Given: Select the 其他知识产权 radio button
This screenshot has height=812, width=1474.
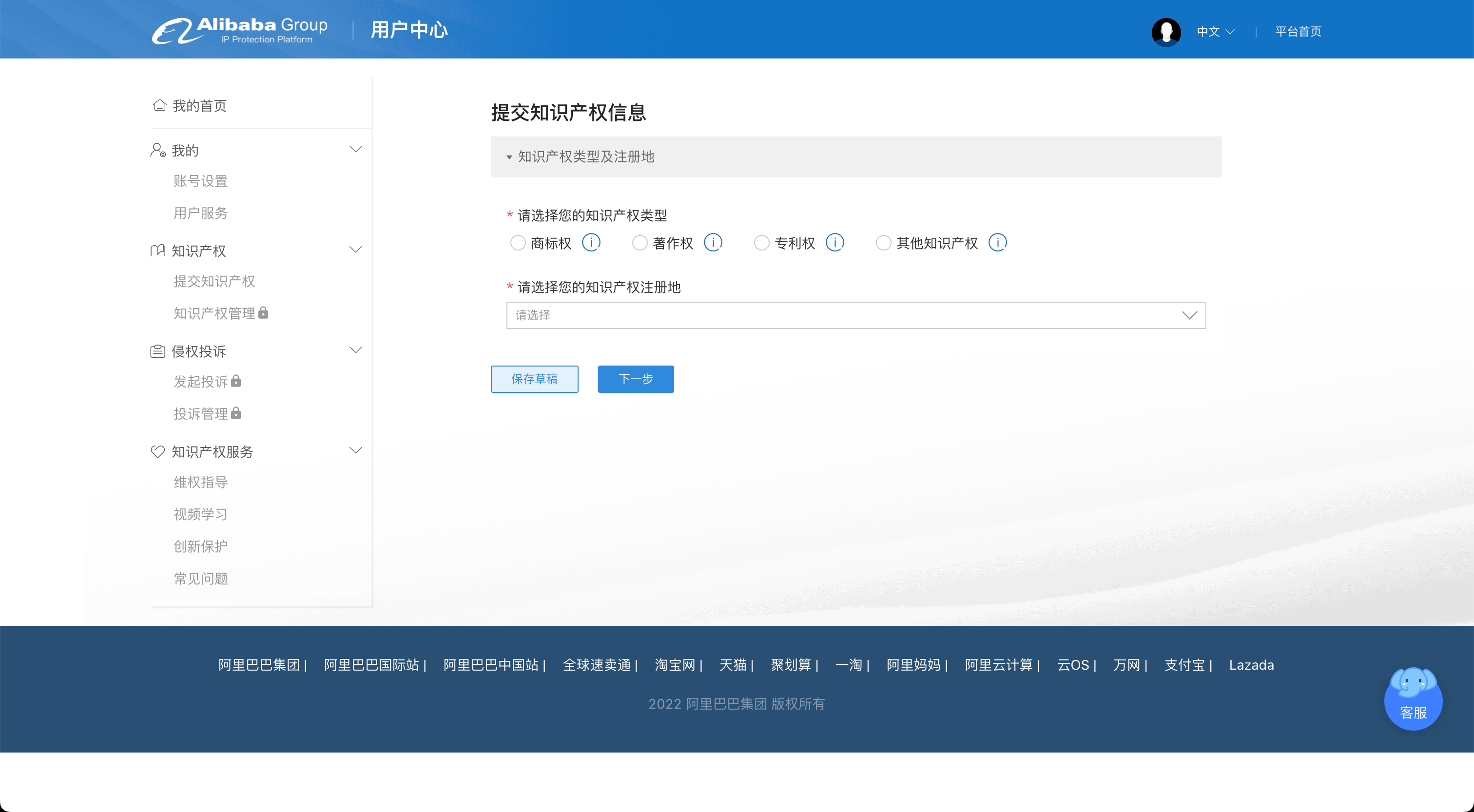Looking at the screenshot, I should [x=883, y=243].
